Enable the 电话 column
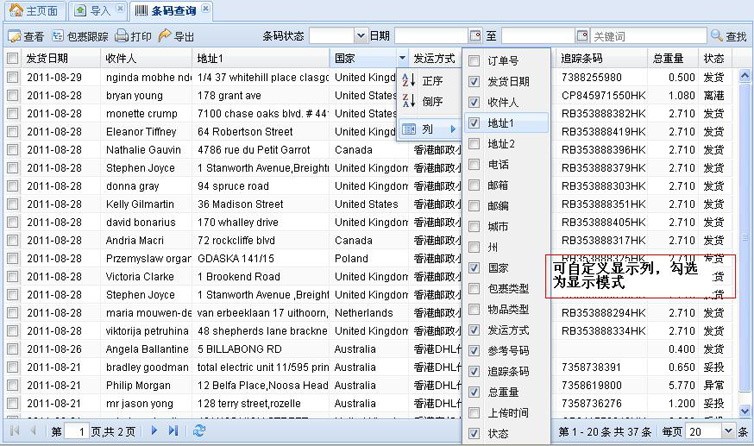Image resolution: width=754 pixels, height=446 pixels. 474,165
